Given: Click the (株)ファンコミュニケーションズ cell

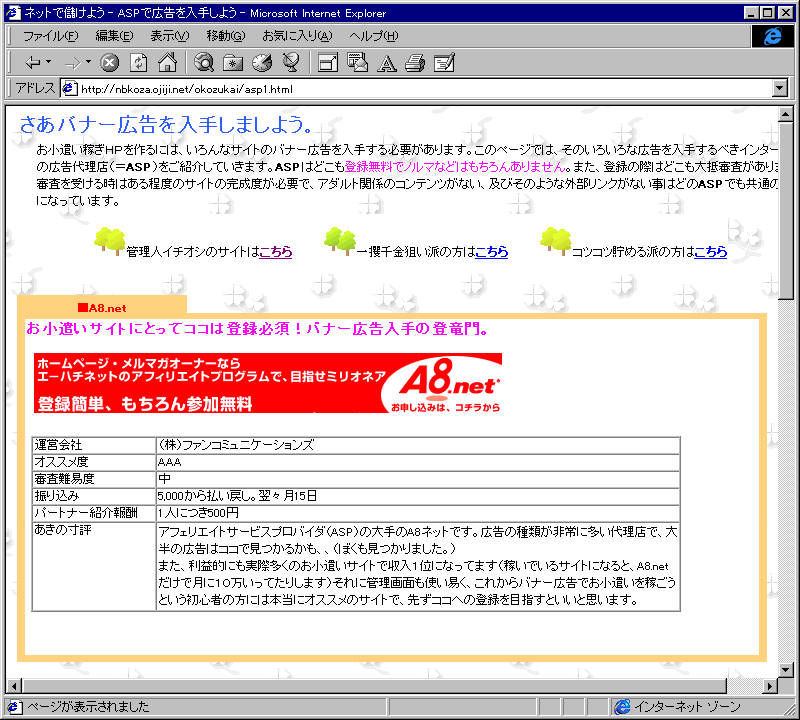Looking at the screenshot, I should coord(418,445).
